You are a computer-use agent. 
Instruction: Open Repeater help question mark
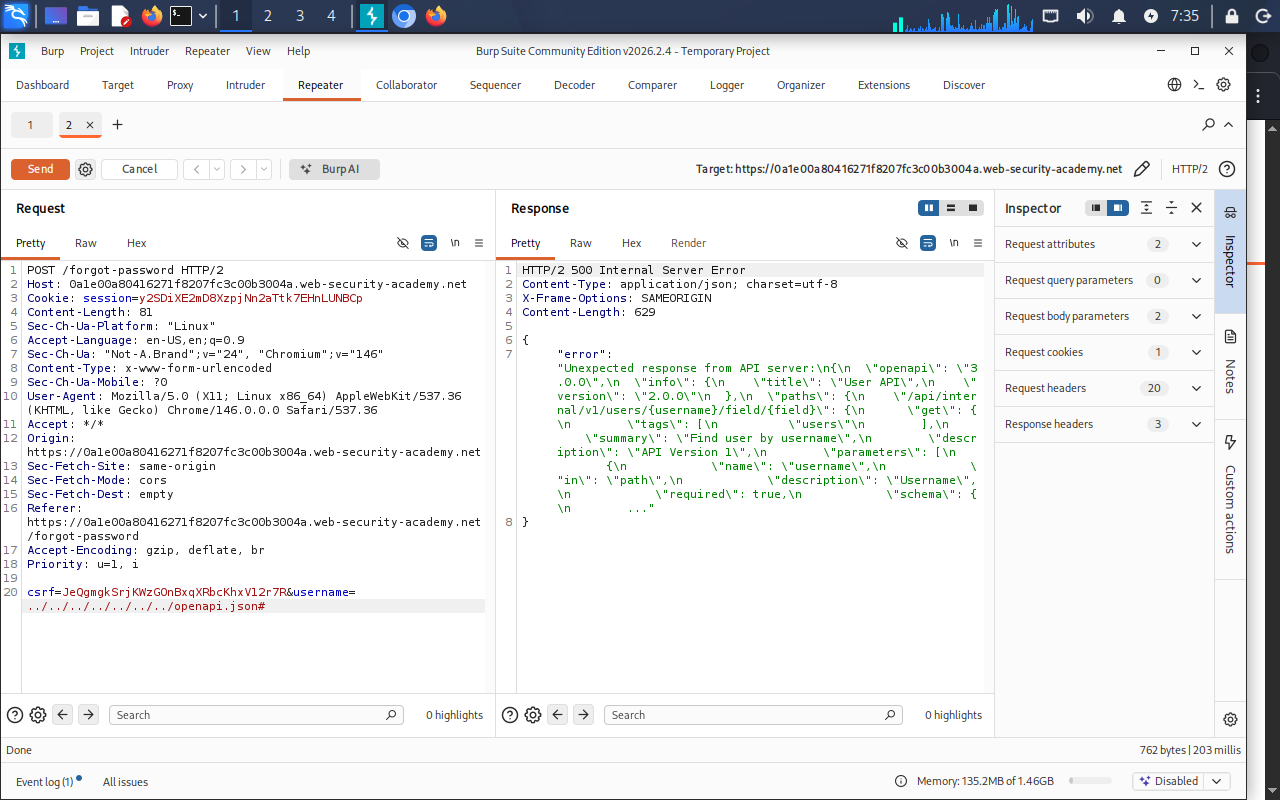[x=1227, y=169]
